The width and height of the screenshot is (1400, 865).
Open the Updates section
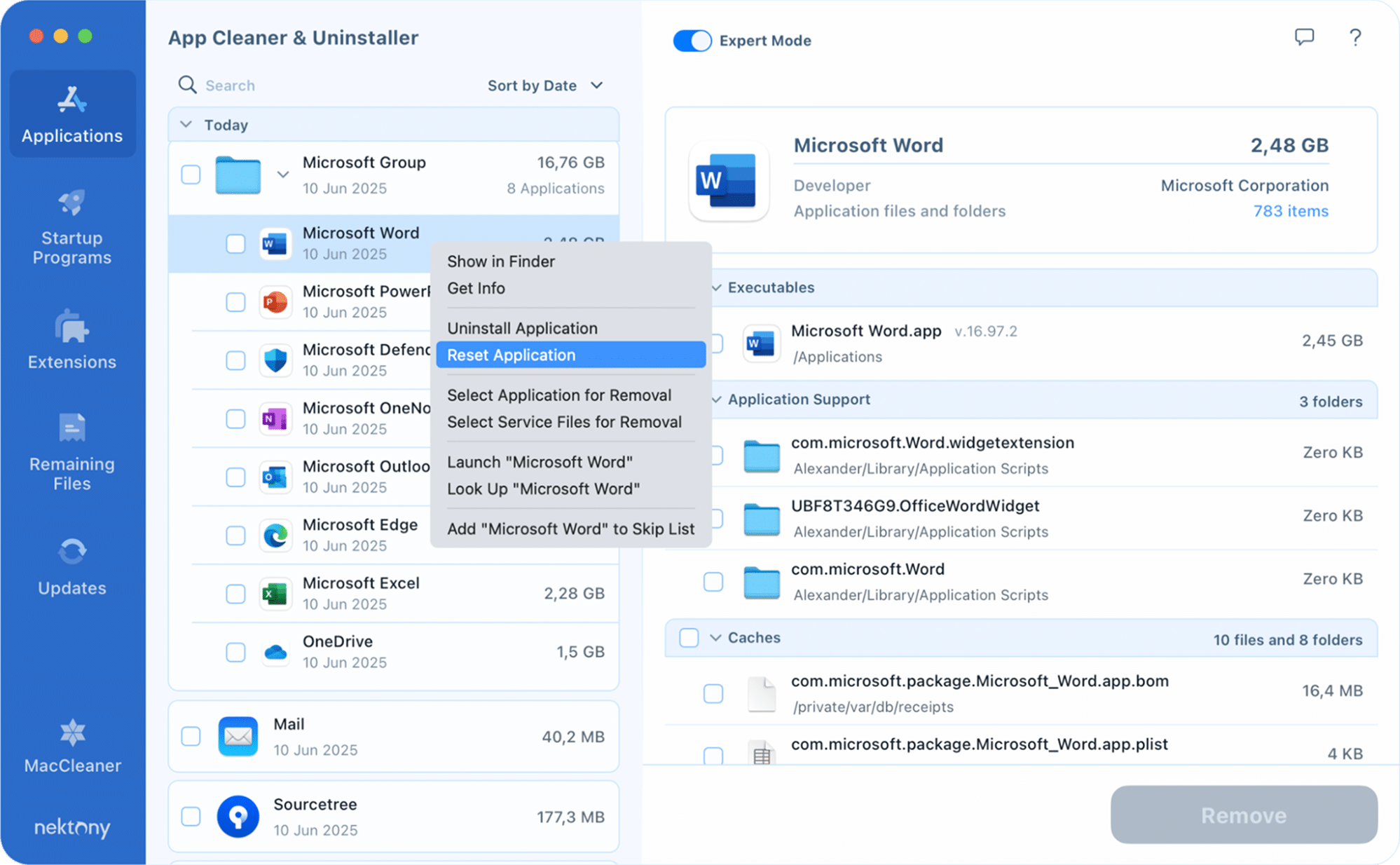click(72, 567)
